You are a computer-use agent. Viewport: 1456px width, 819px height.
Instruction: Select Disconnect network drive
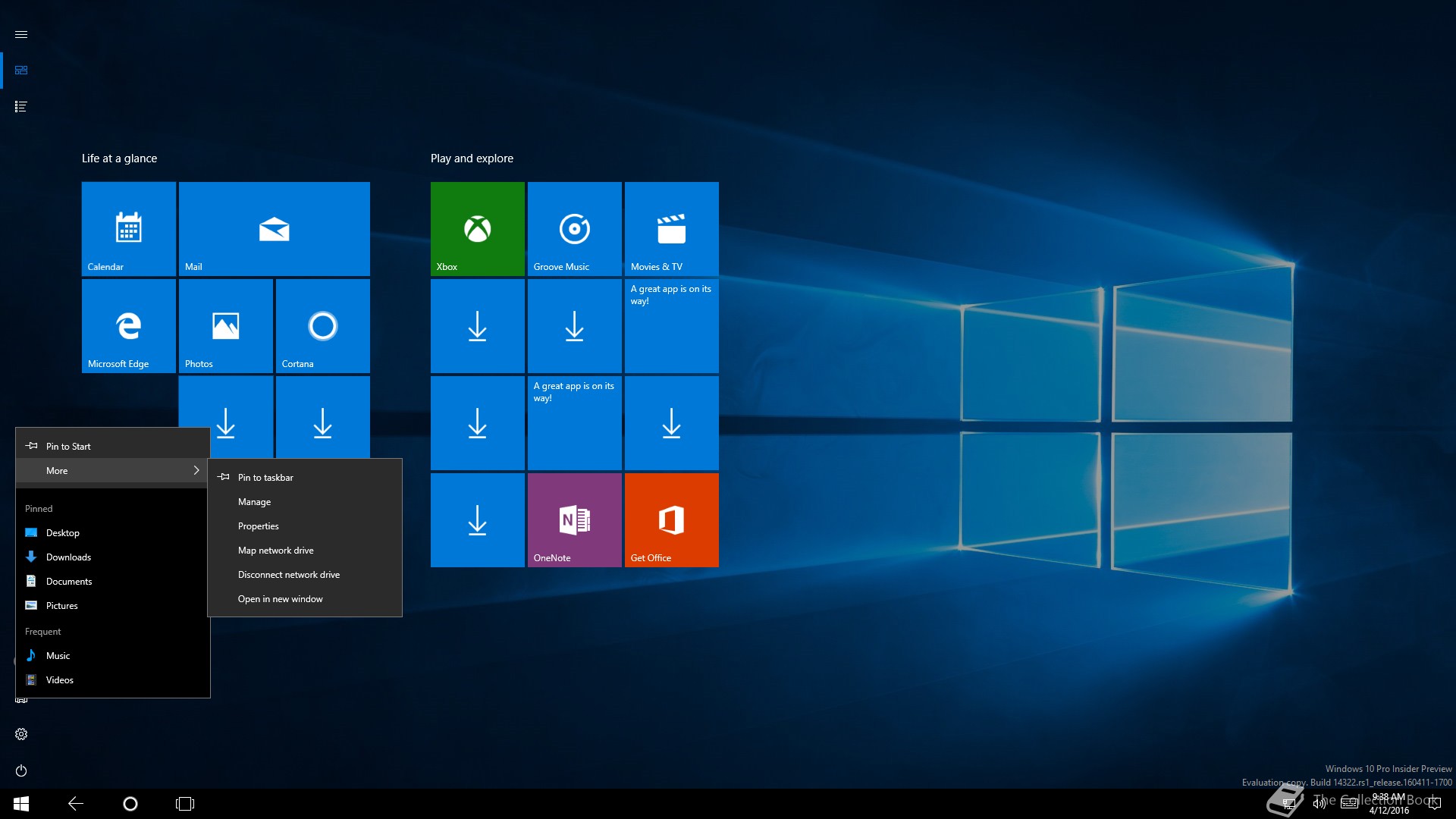(x=305, y=575)
